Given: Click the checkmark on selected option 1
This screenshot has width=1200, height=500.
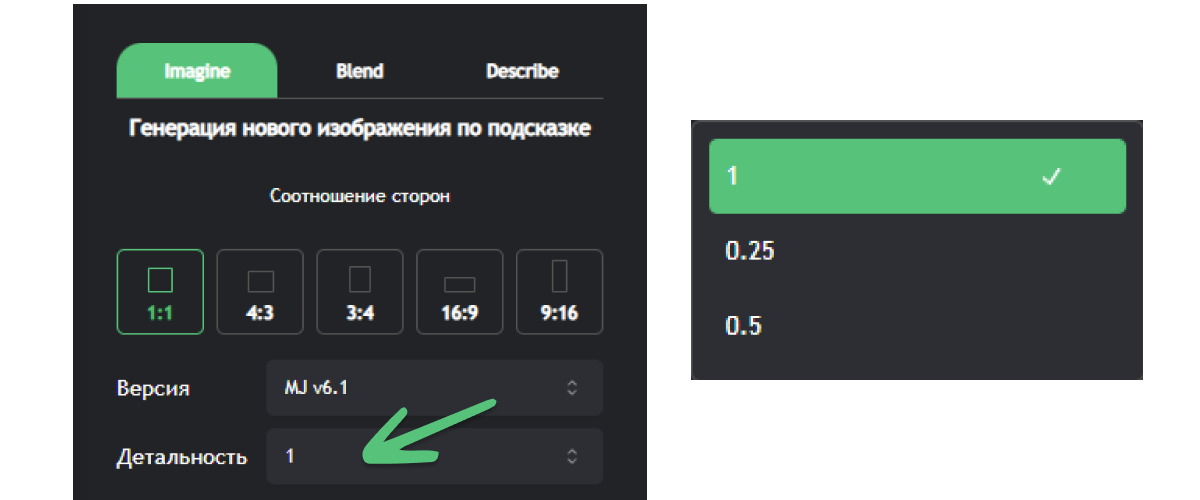Looking at the screenshot, I should click(x=1051, y=177).
